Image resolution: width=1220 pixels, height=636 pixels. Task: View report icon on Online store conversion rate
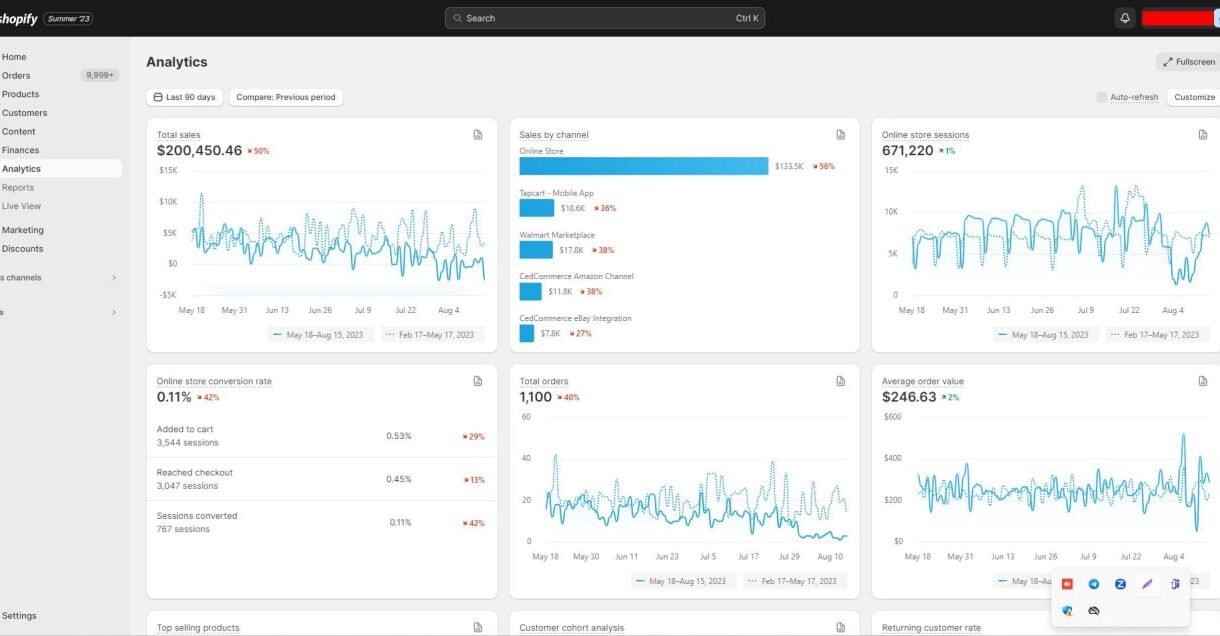pos(478,381)
